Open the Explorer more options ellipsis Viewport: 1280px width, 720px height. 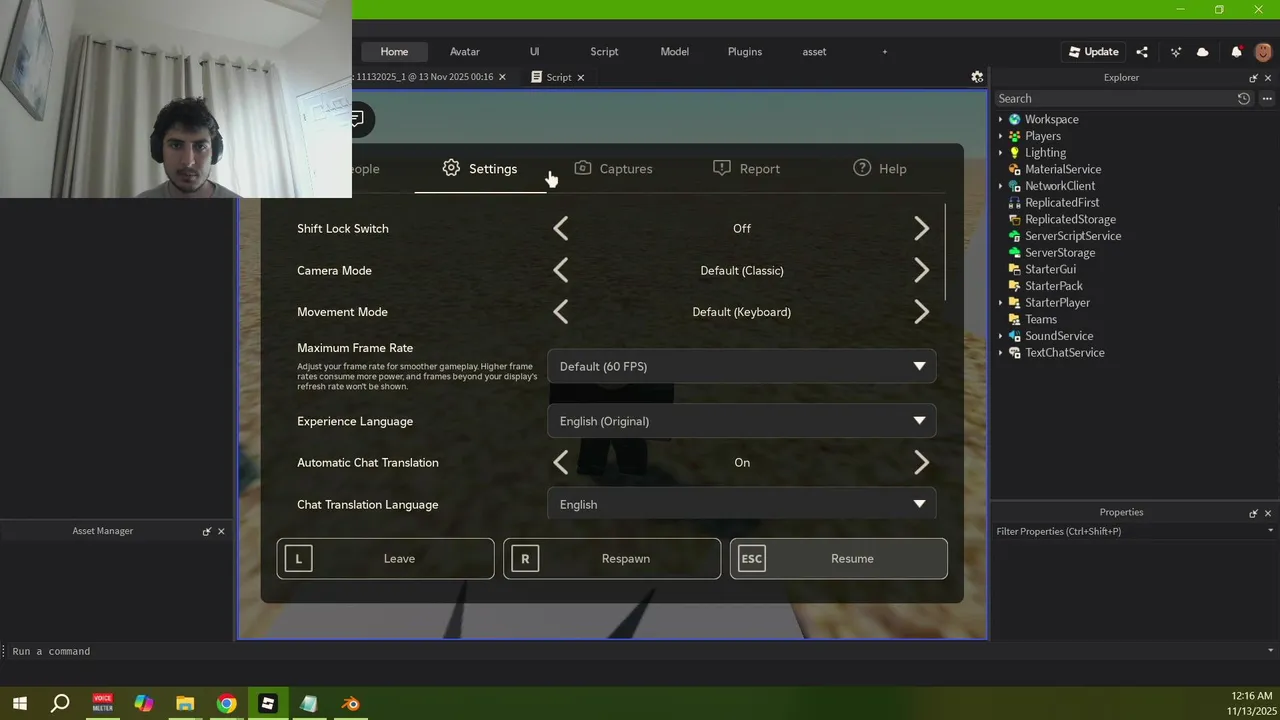(1267, 98)
